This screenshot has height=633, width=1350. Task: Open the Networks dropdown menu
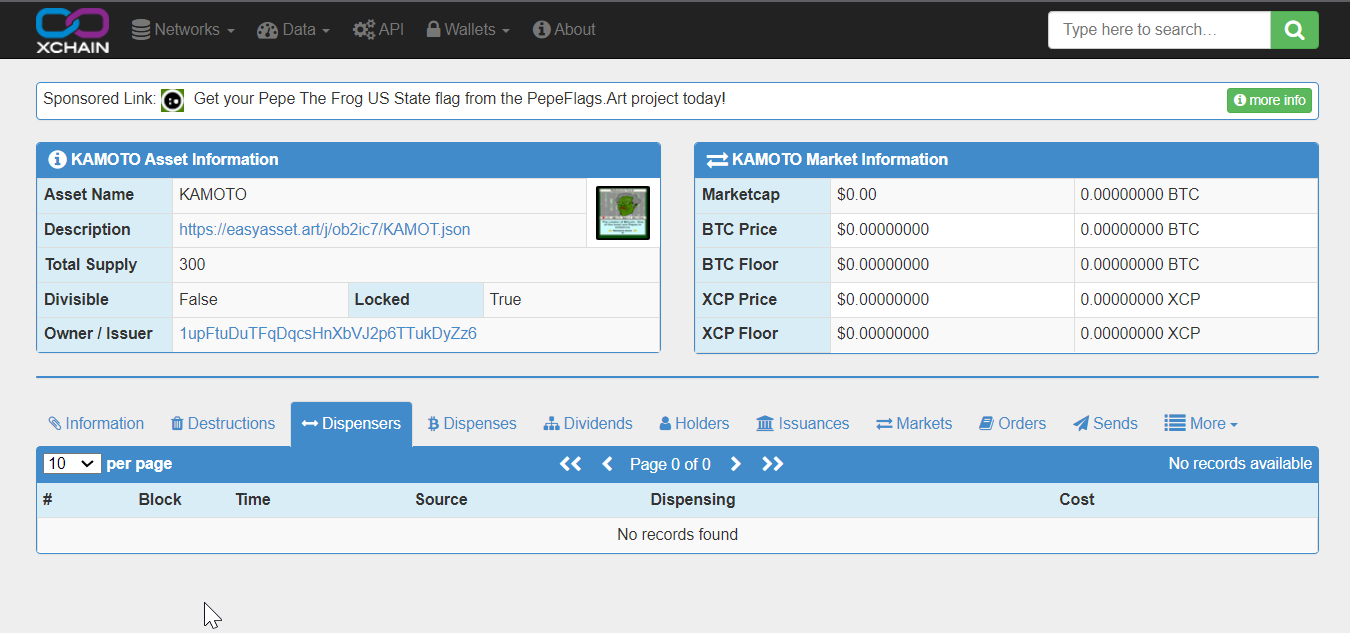point(183,30)
